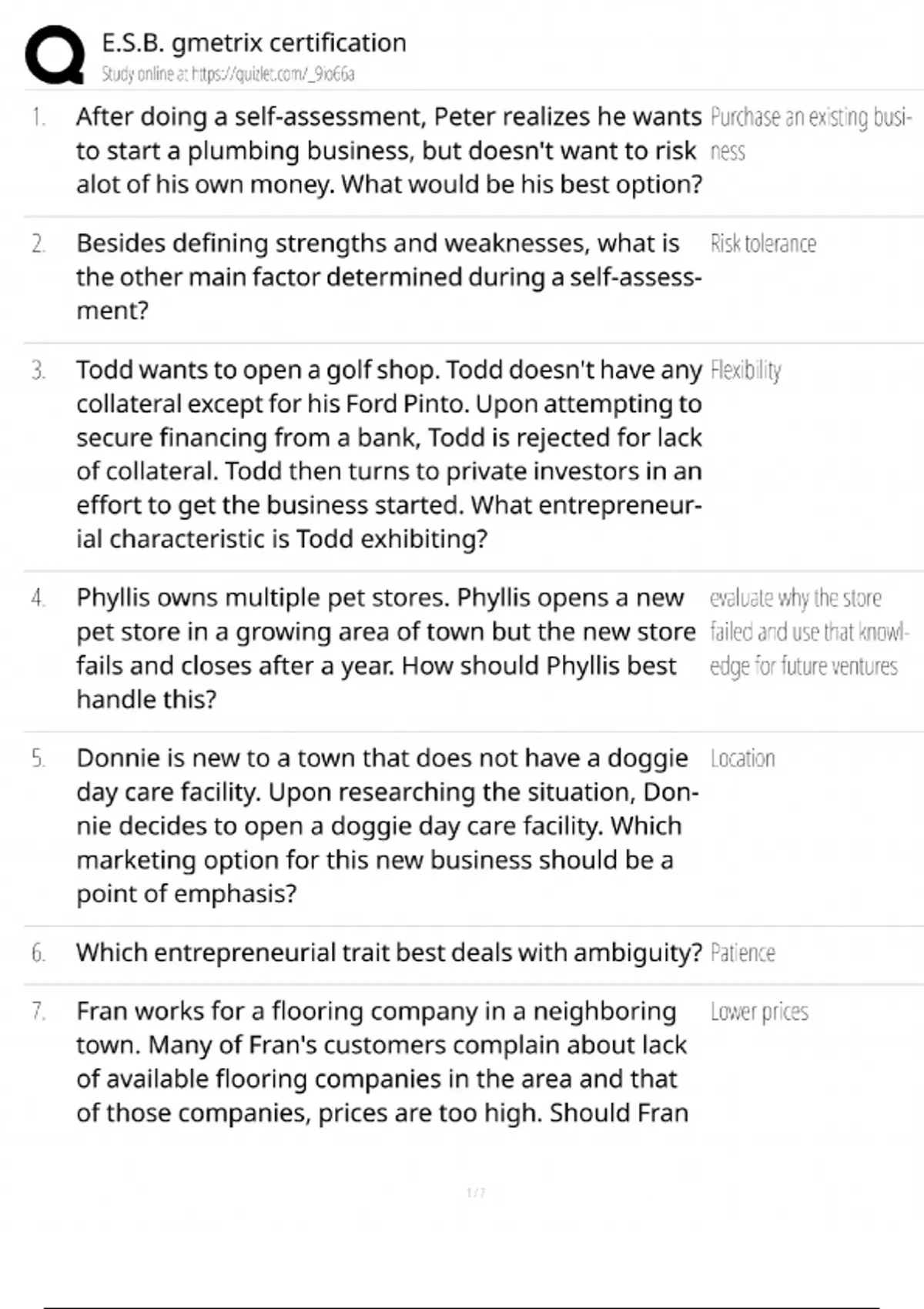Click the E.S.B. gmetrix certification title

(x=254, y=43)
